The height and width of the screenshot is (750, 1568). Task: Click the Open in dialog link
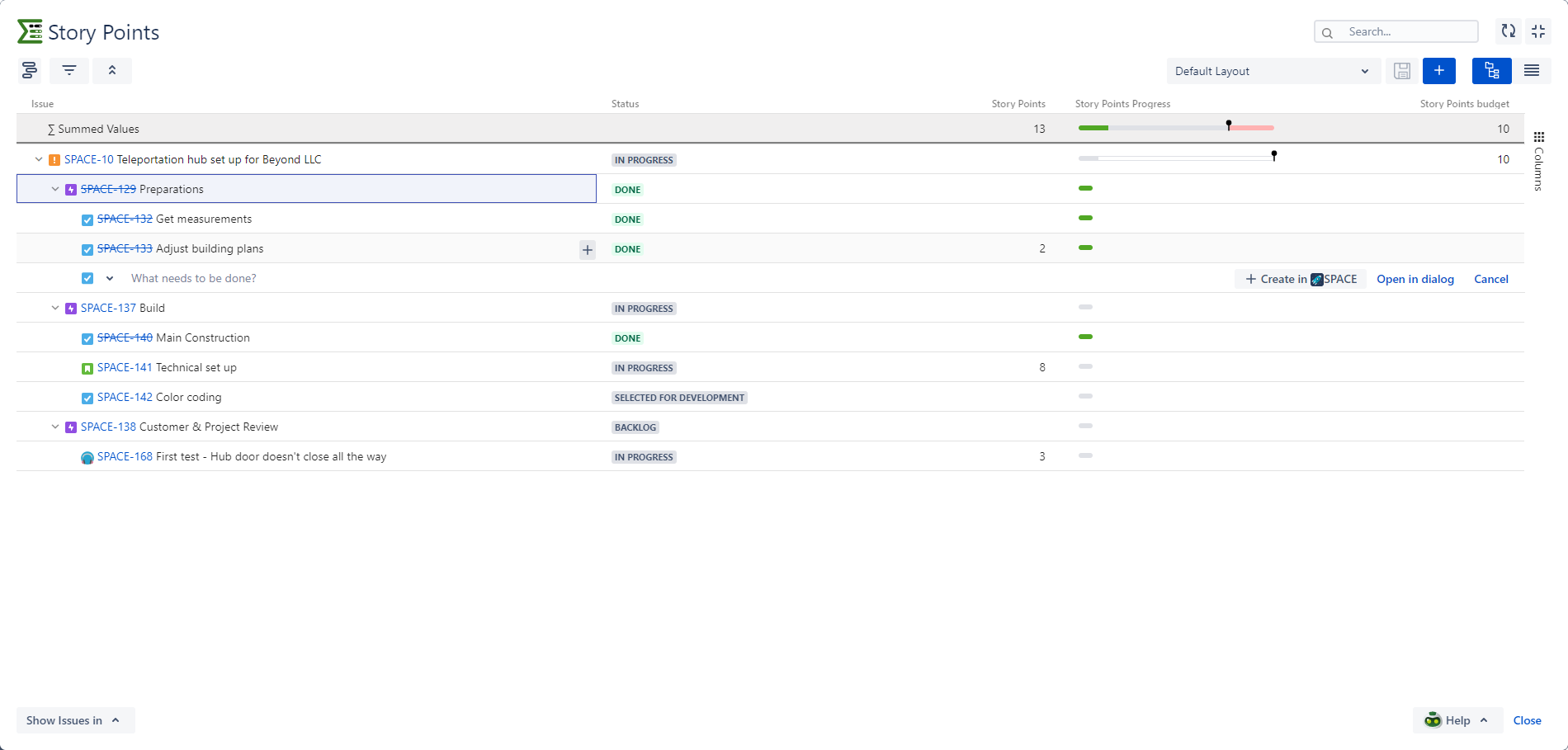pos(1415,279)
